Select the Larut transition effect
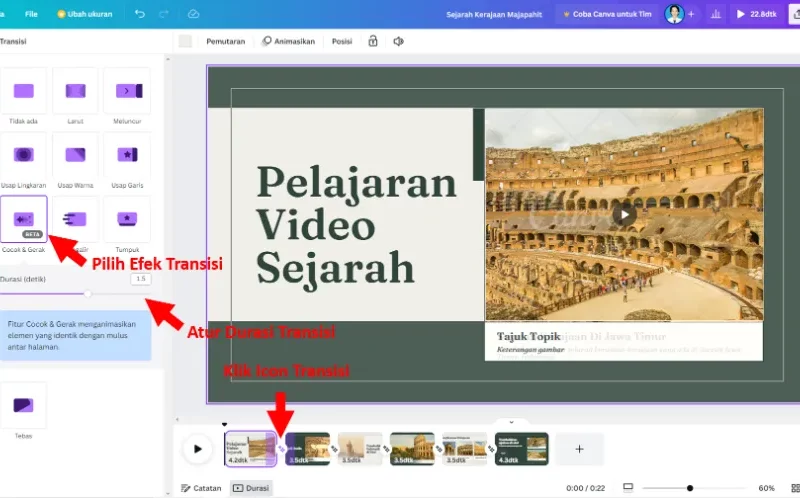This screenshot has width=800, height=498. click(76, 91)
